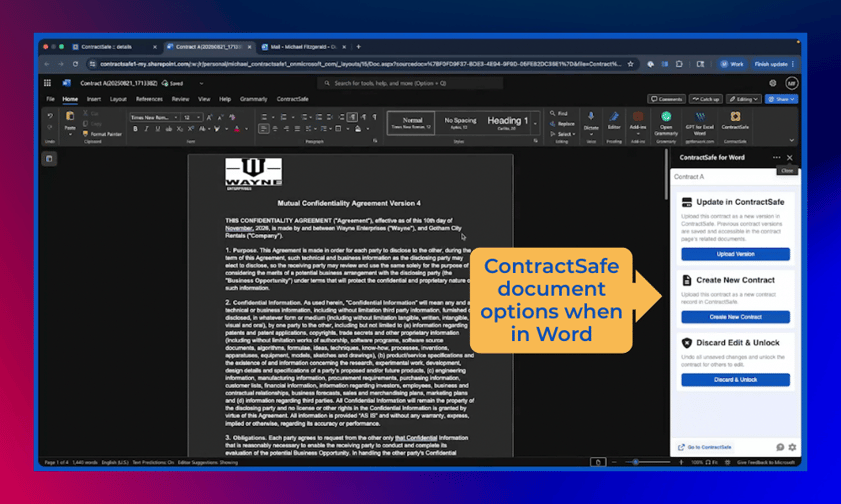This screenshot has width=841, height=504.
Task: Click the Grow Font icon
Action: pos(210,117)
